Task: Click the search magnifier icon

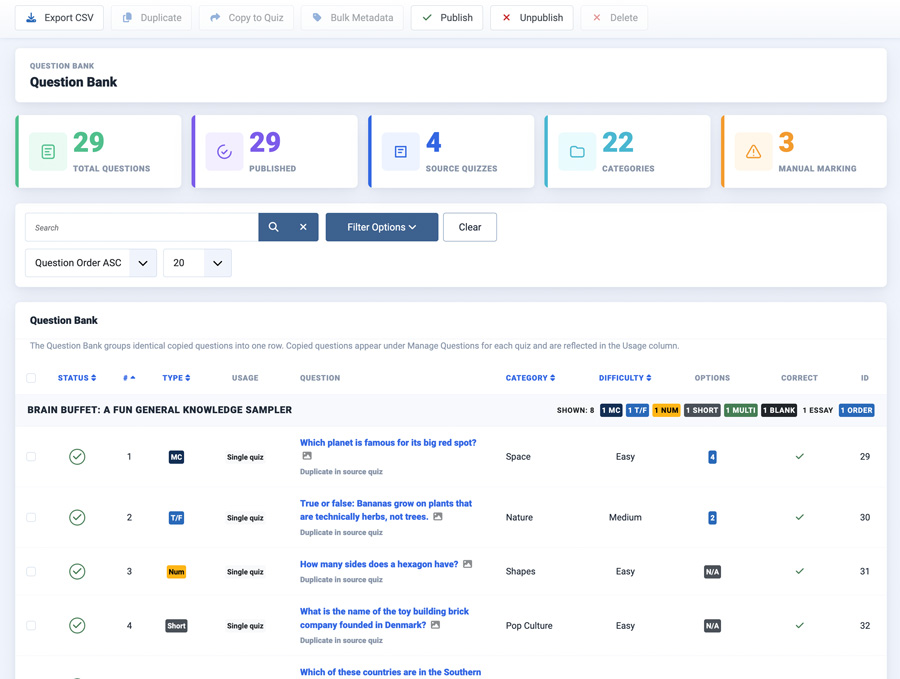Action: pos(274,227)
